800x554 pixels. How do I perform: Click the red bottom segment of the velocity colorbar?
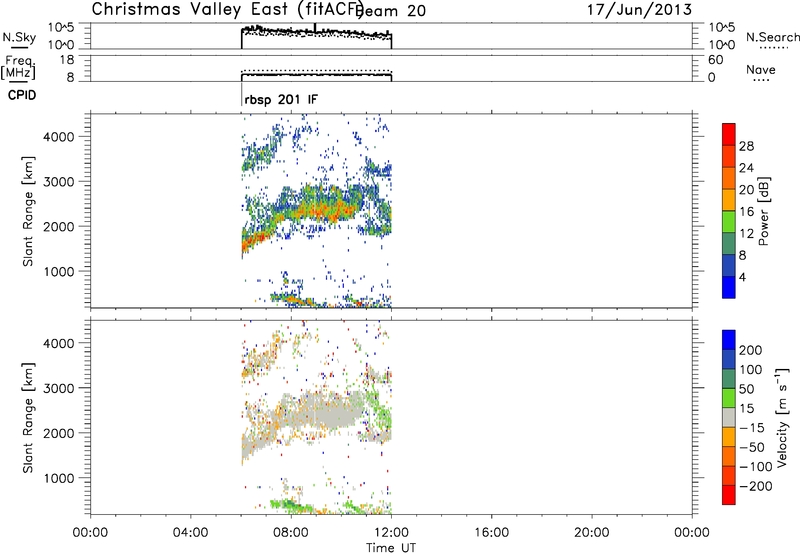pos(729,495)
